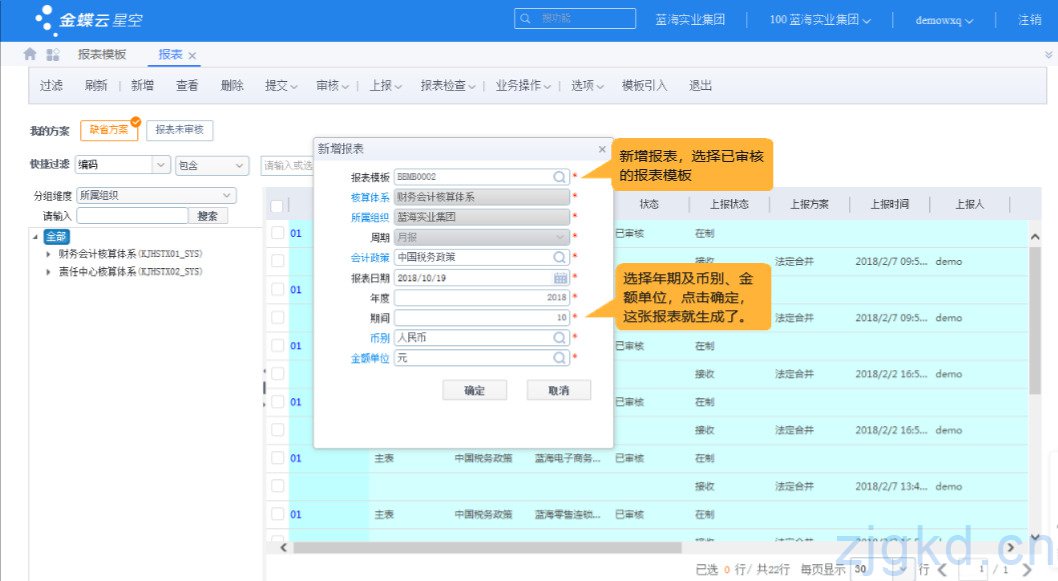
Task: Go to the home page icon
Action: click(30, 54)
